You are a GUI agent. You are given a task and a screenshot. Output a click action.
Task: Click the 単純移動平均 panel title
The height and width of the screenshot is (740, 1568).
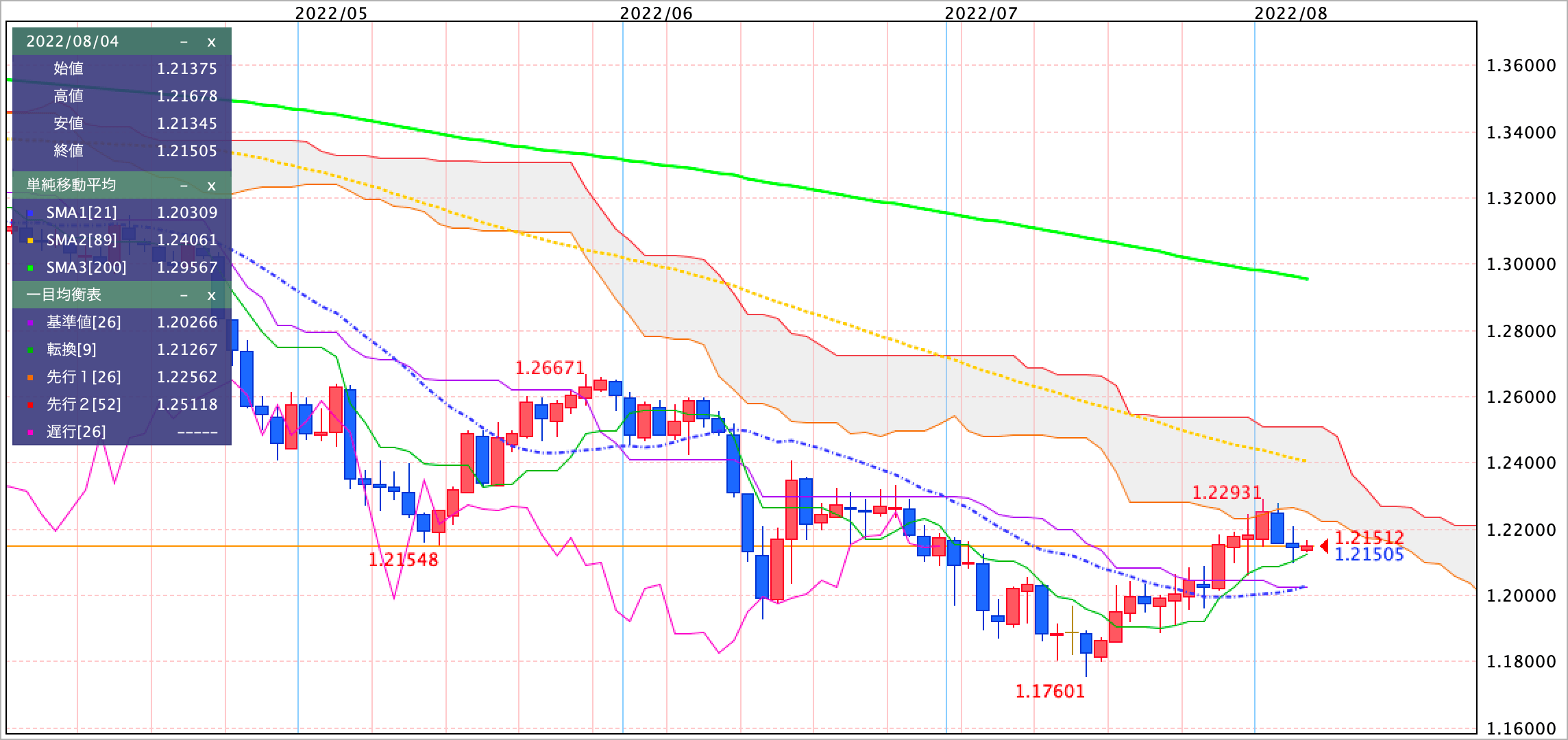[x=71, y=186]
